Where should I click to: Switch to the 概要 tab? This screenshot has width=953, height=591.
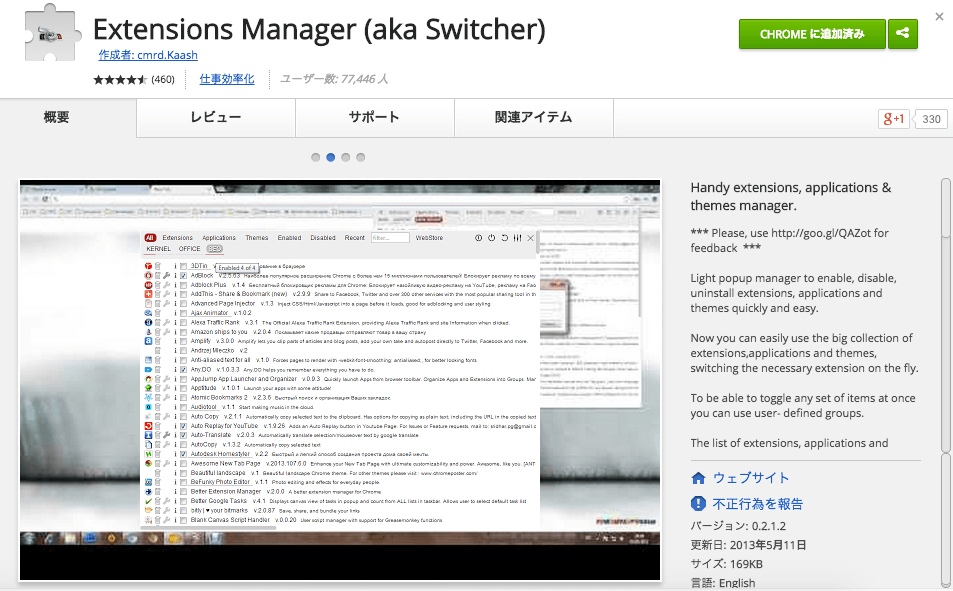point(57,117)
